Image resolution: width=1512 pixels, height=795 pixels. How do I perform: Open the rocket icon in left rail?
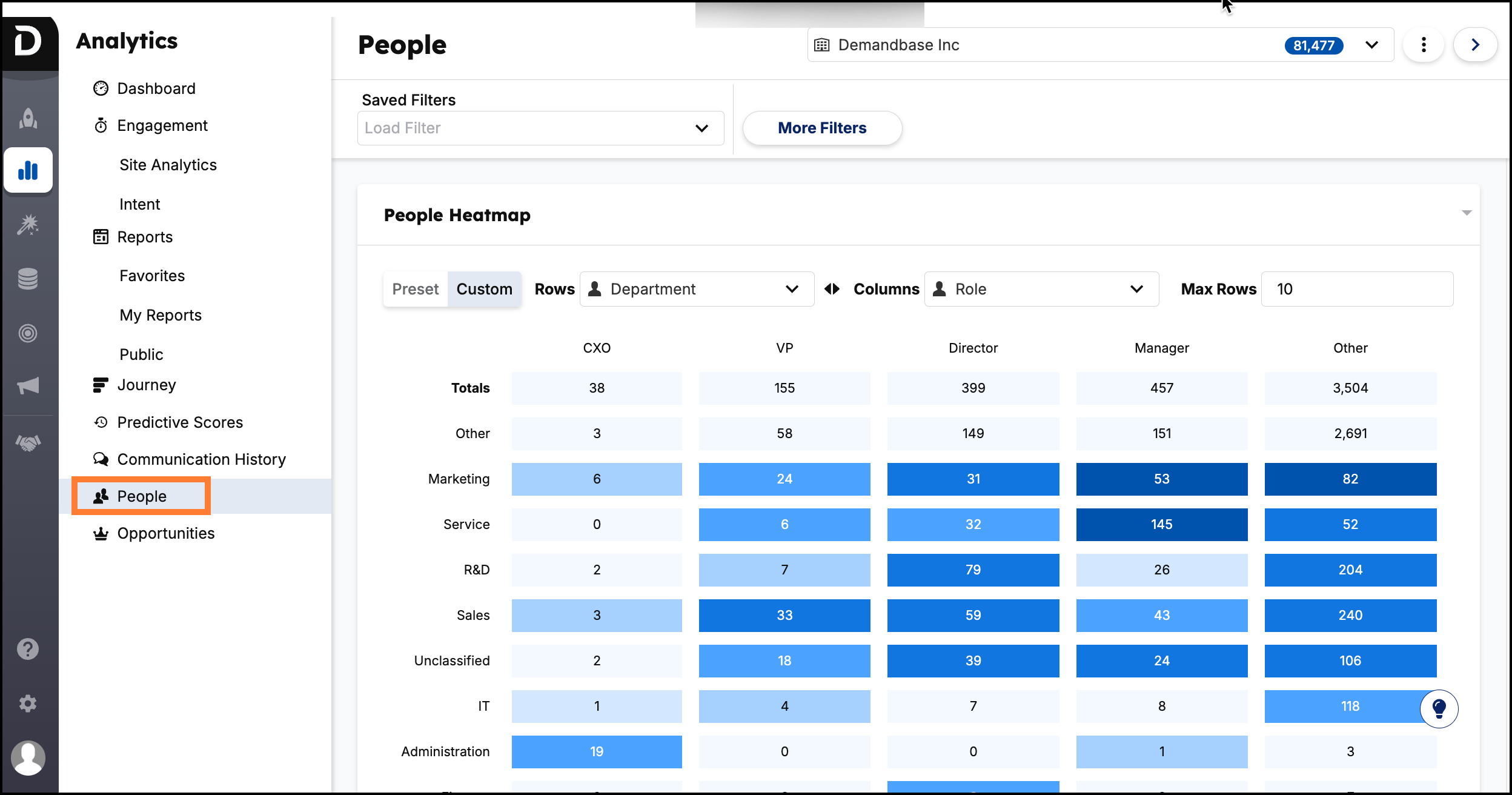[28, 119]
